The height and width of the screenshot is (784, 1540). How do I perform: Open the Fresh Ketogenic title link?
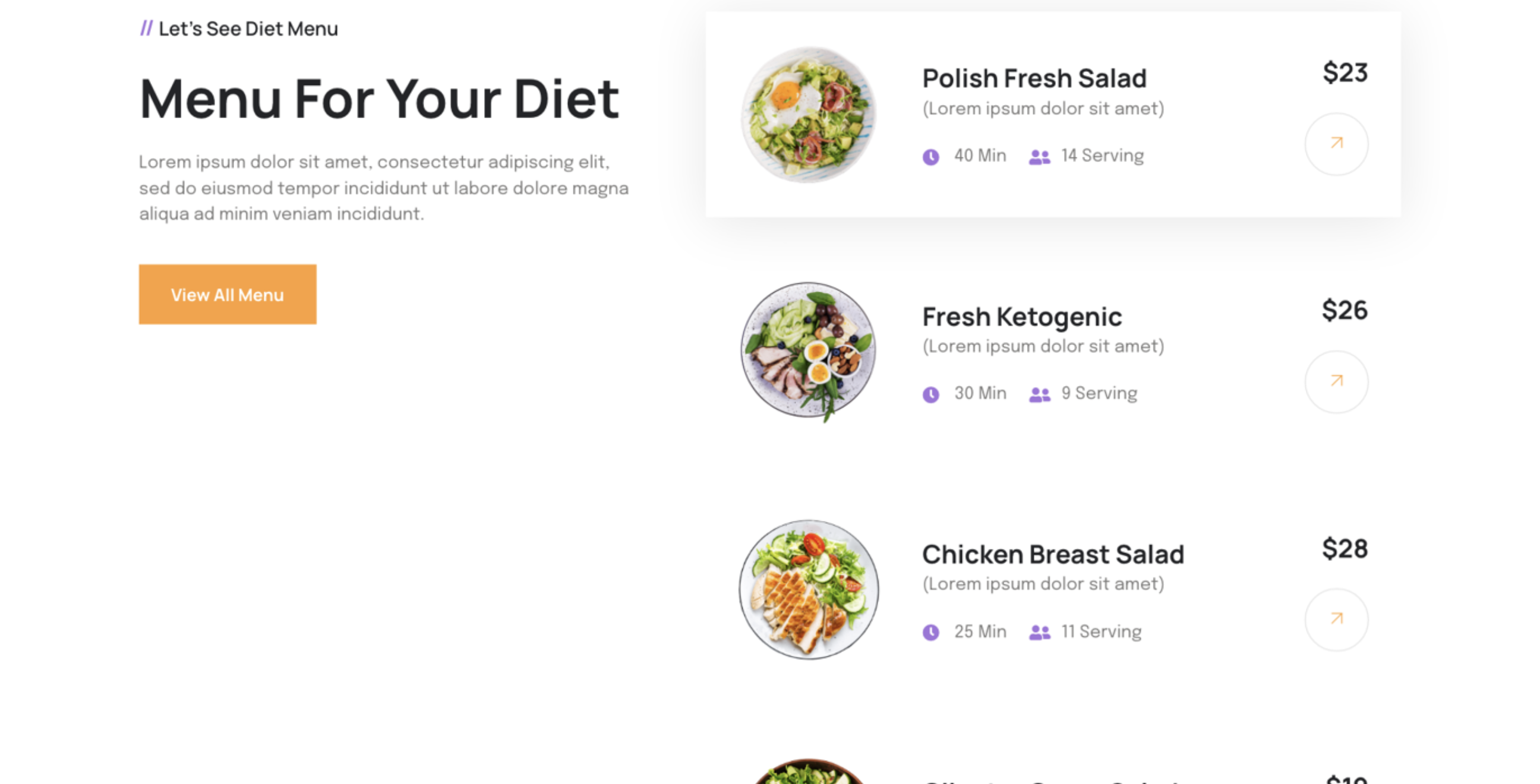tap(1022, 317)
